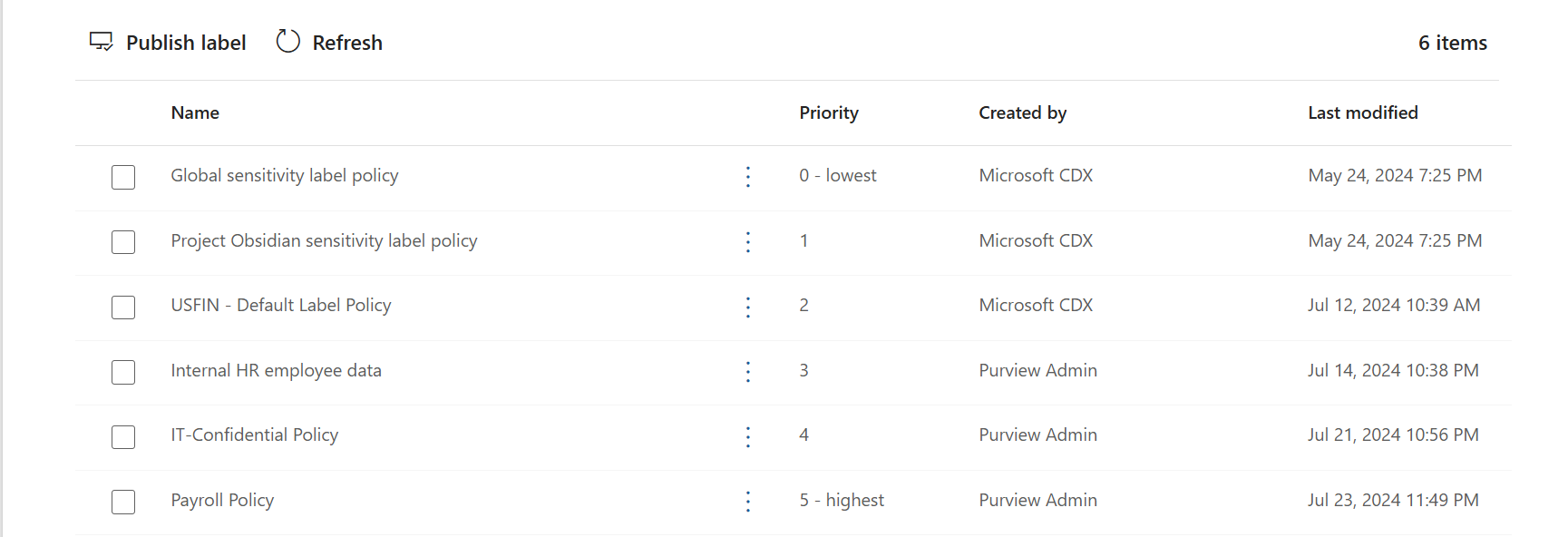Click the Refresh icon
1568x537 pixels.
[287, 41]
